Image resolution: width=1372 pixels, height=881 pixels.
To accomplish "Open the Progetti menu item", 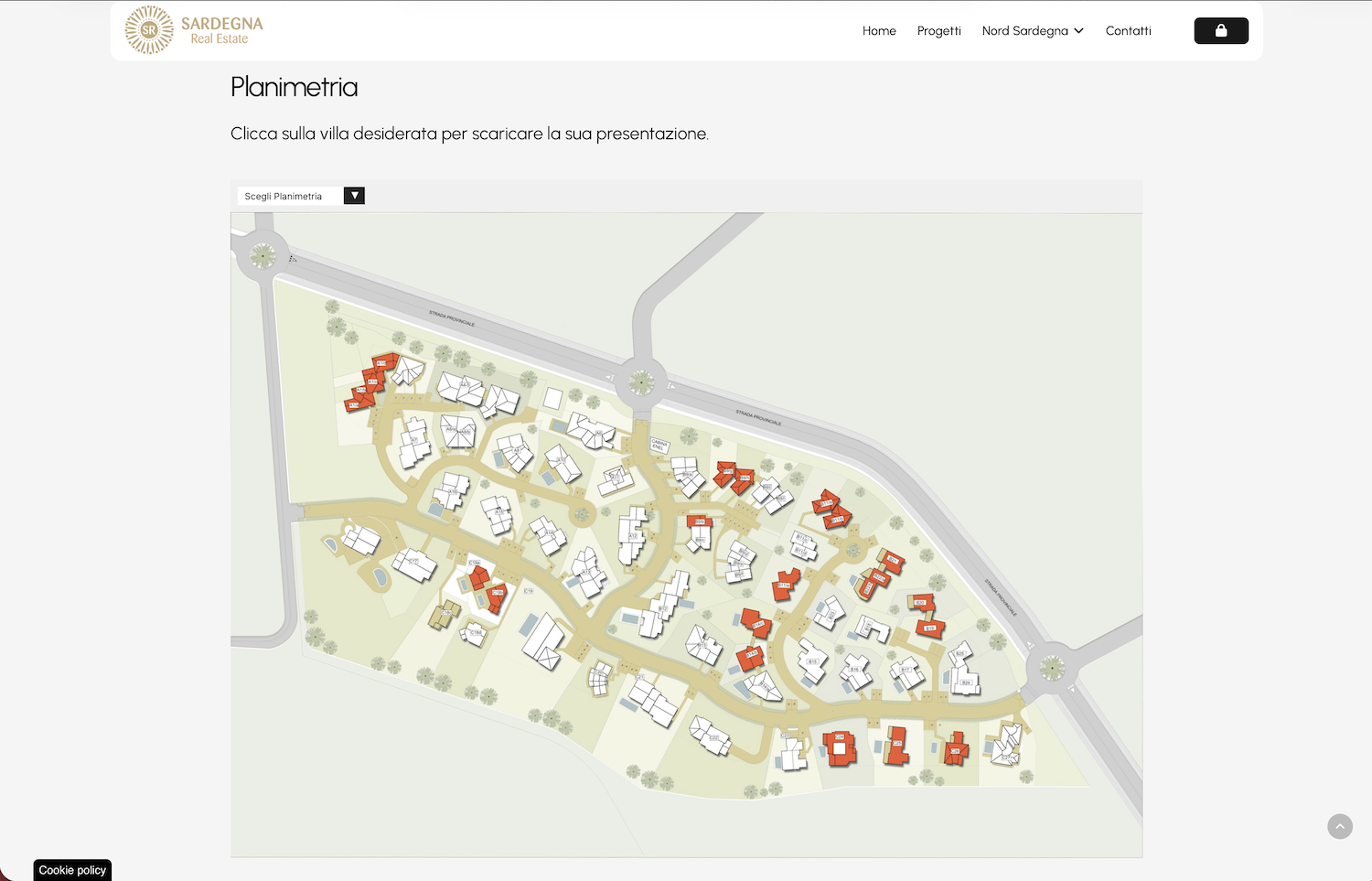I will (939, 31).
